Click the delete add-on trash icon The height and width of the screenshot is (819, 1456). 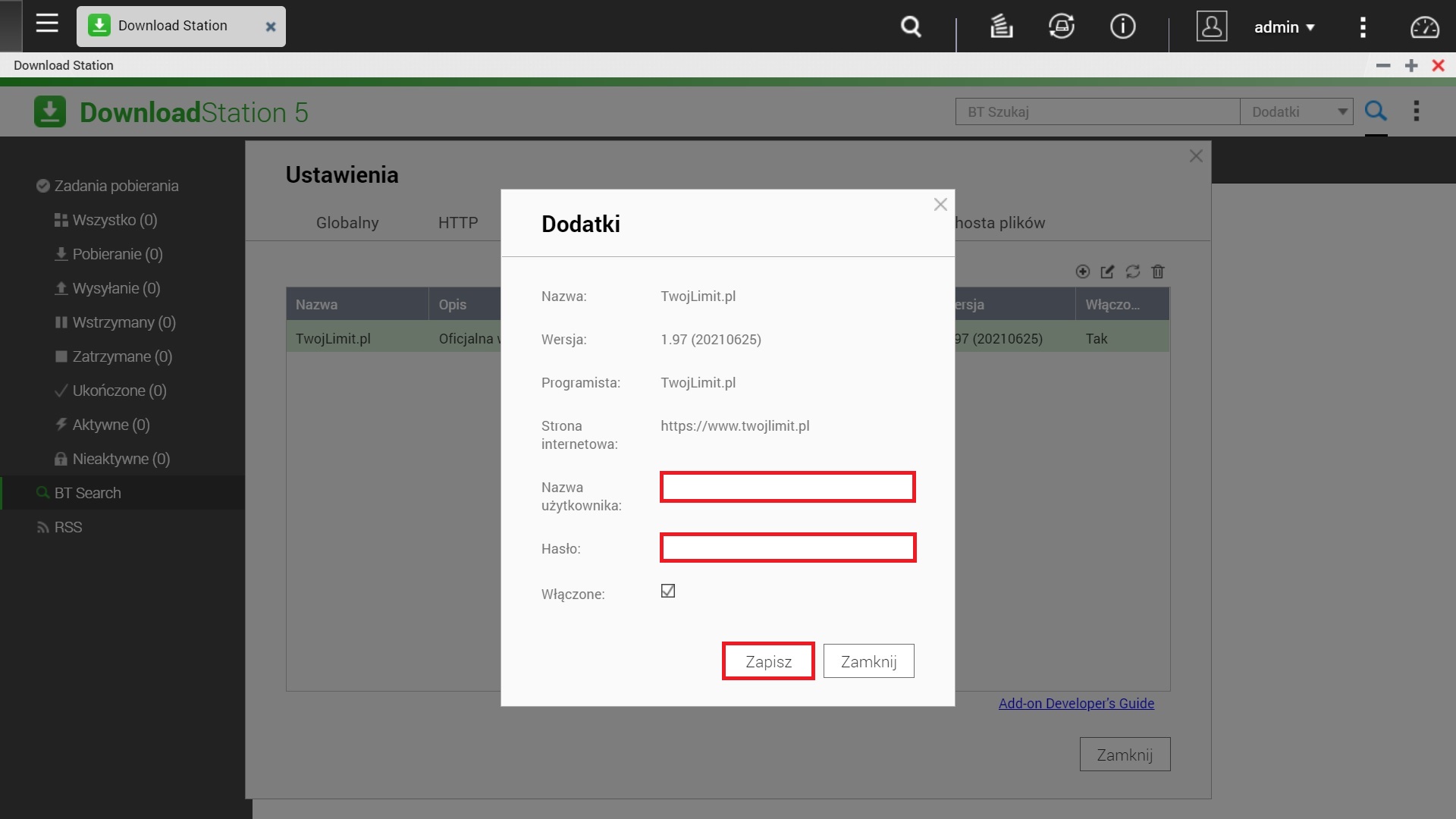[x=1158, y=271]
